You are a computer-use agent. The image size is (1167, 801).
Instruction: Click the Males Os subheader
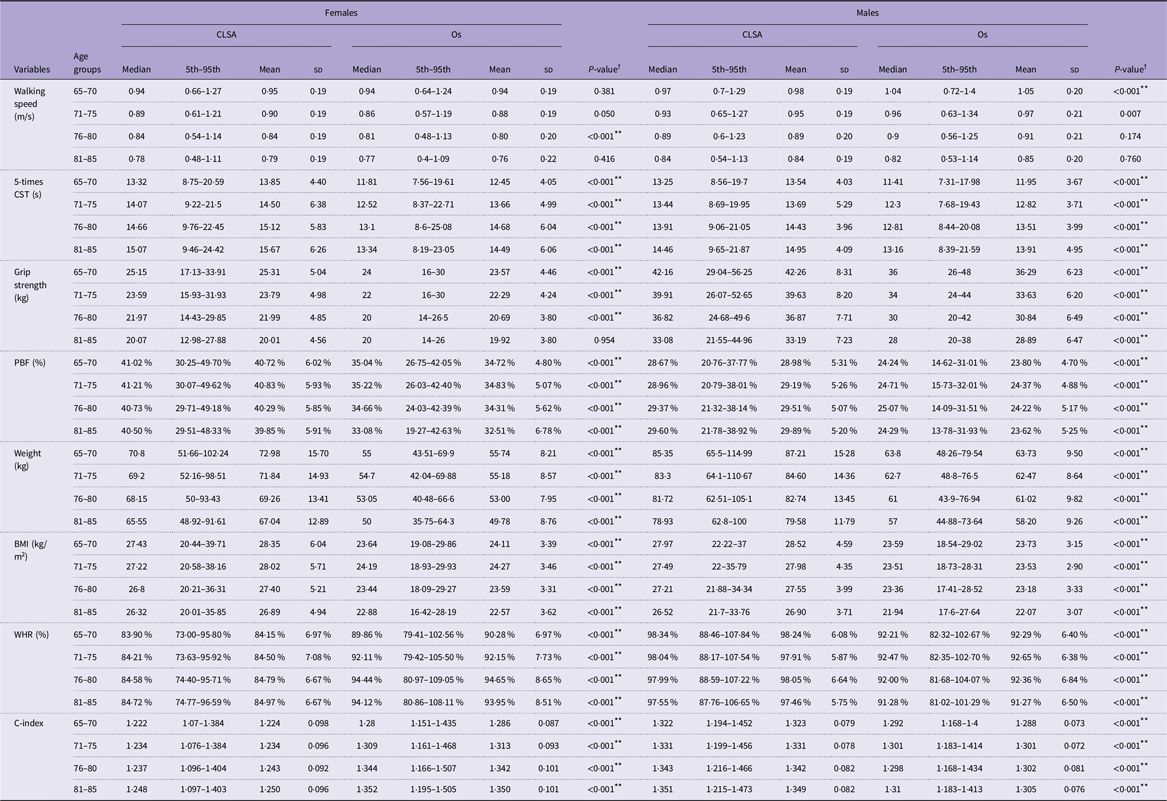[982, 34]
